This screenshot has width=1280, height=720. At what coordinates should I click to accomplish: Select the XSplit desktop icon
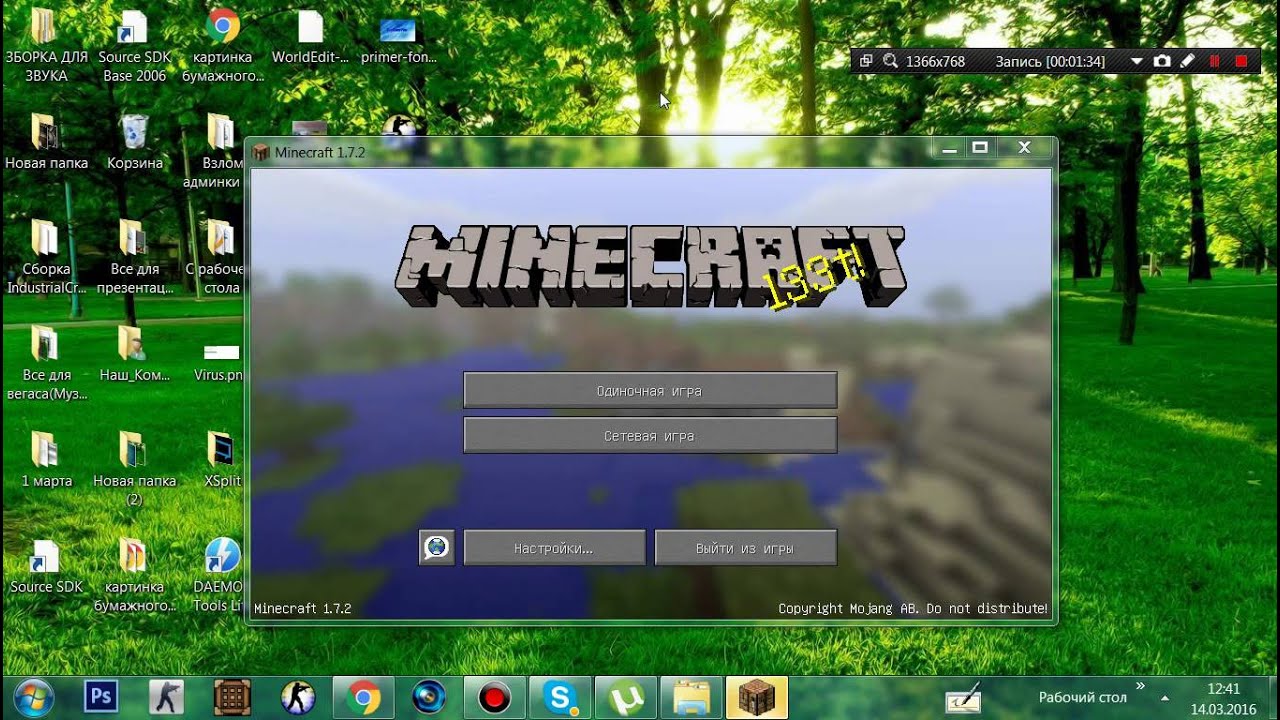pyautogui.click(x=222, y=462)
